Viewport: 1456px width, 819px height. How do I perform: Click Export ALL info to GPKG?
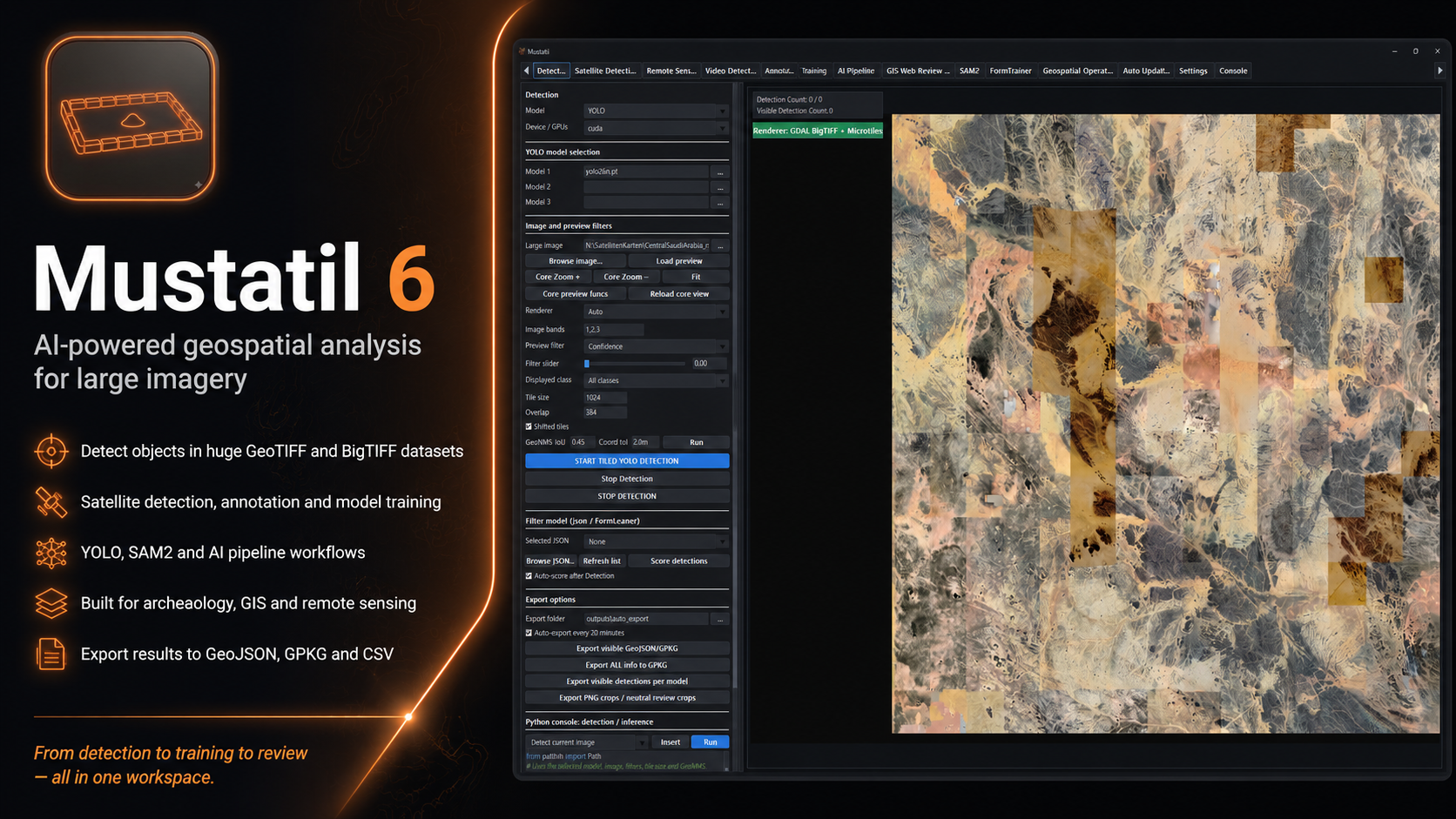point(627,665)
